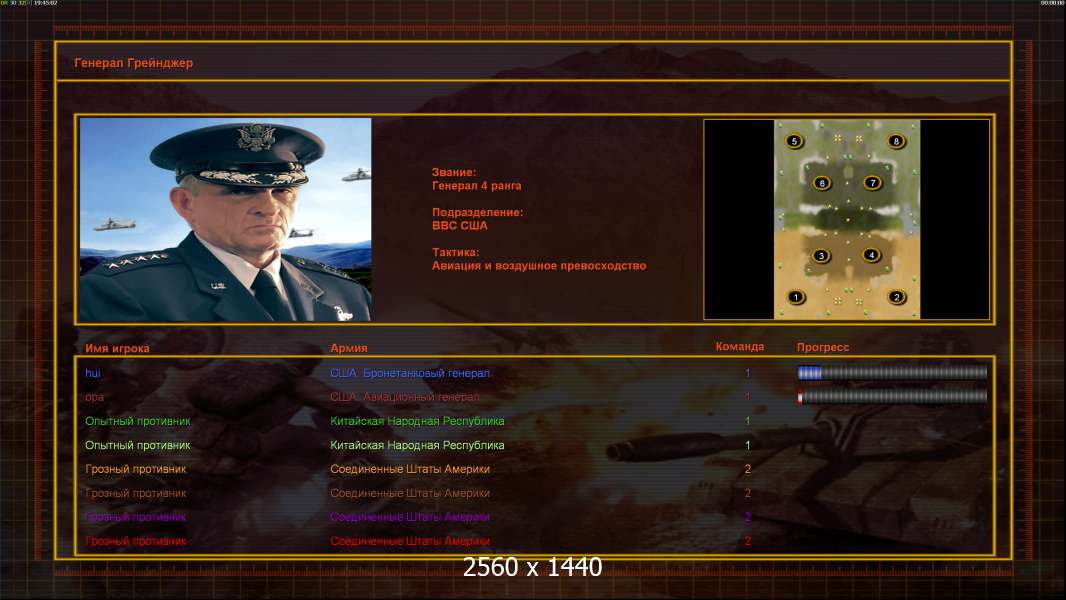Select start position 6 on the map
Viewport: 1066px width, 600px height.
pyautogui.click(x=822, y=183)
